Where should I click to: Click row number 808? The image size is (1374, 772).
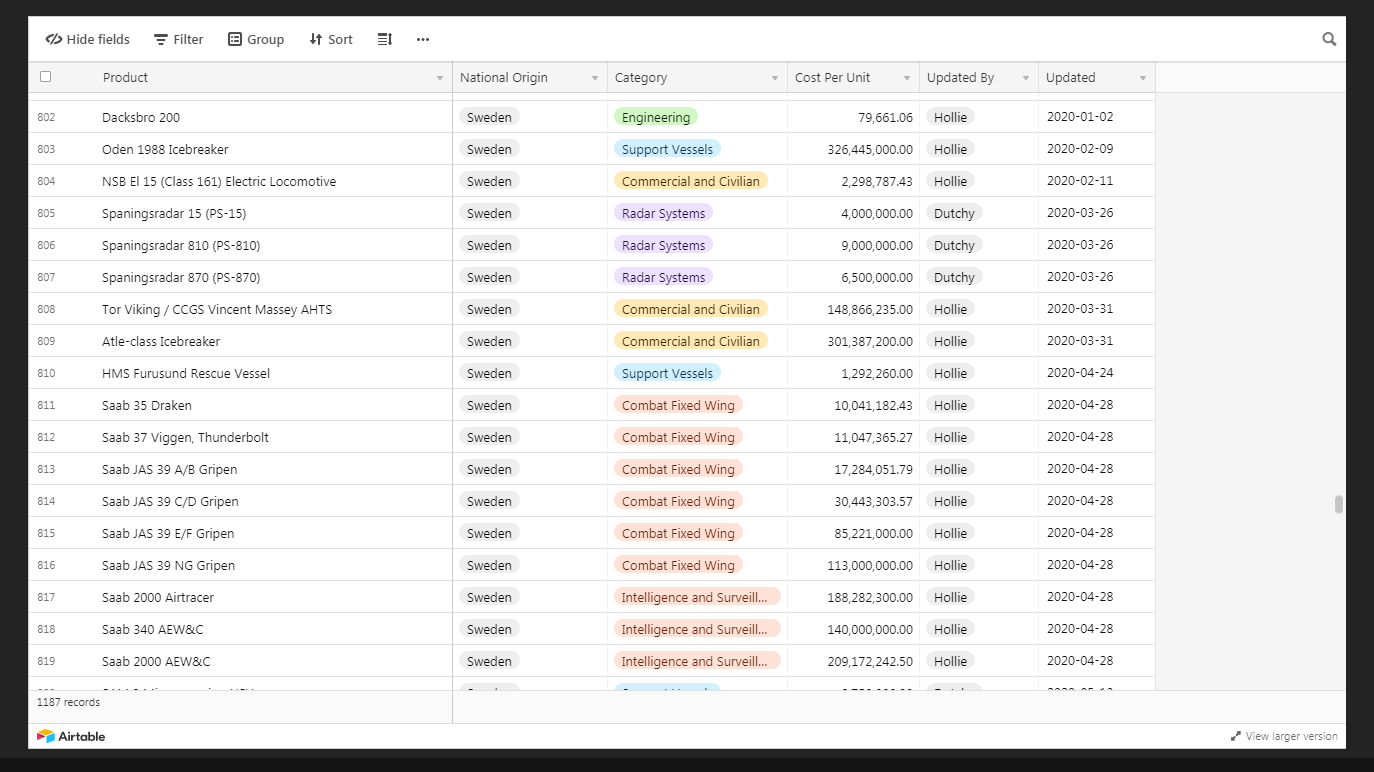(46, 309)
